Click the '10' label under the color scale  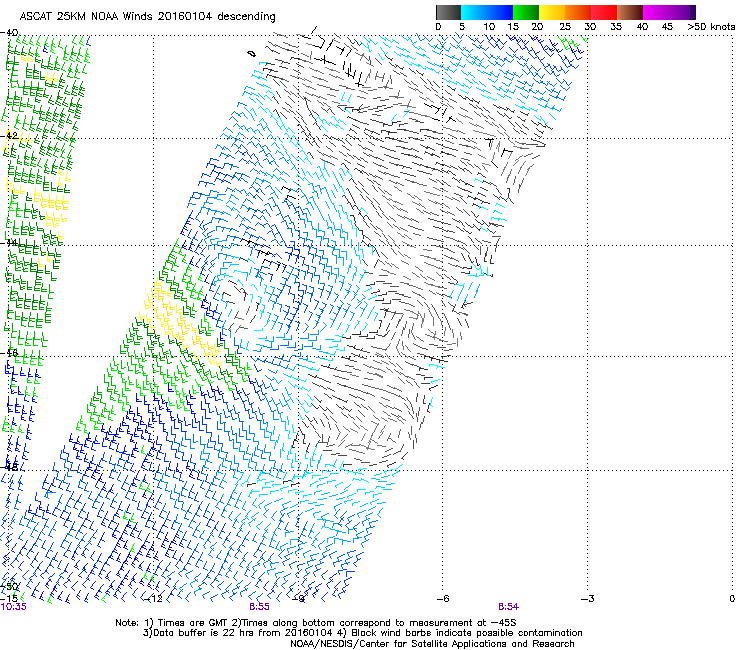pyautogui.click(x=489, y=26)
